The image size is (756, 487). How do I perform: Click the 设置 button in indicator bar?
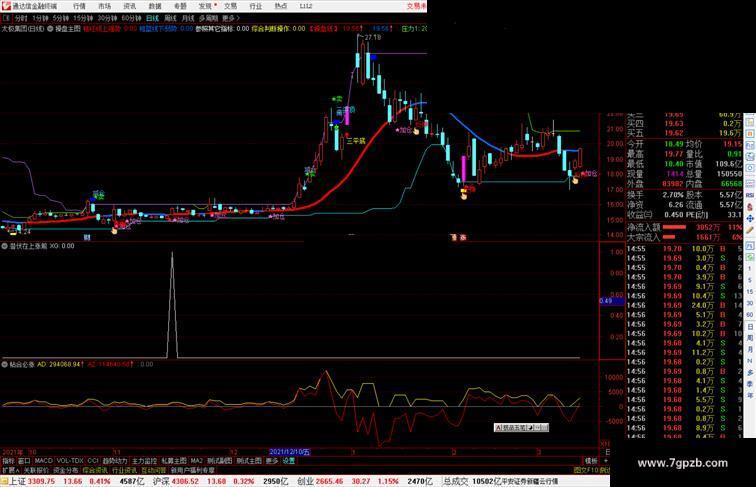[289, 461]
